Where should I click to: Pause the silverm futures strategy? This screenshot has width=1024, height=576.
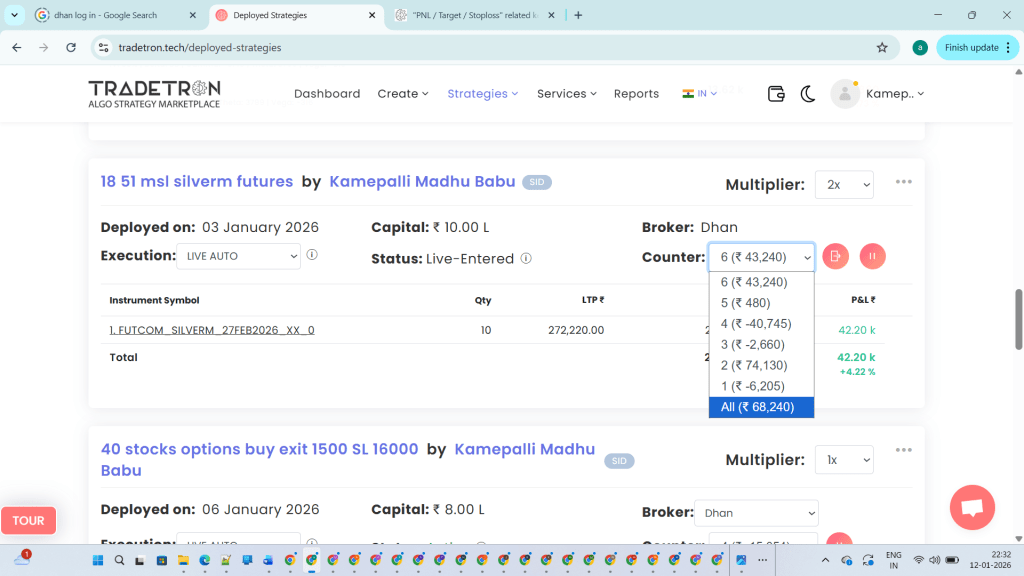pos(872,256)
